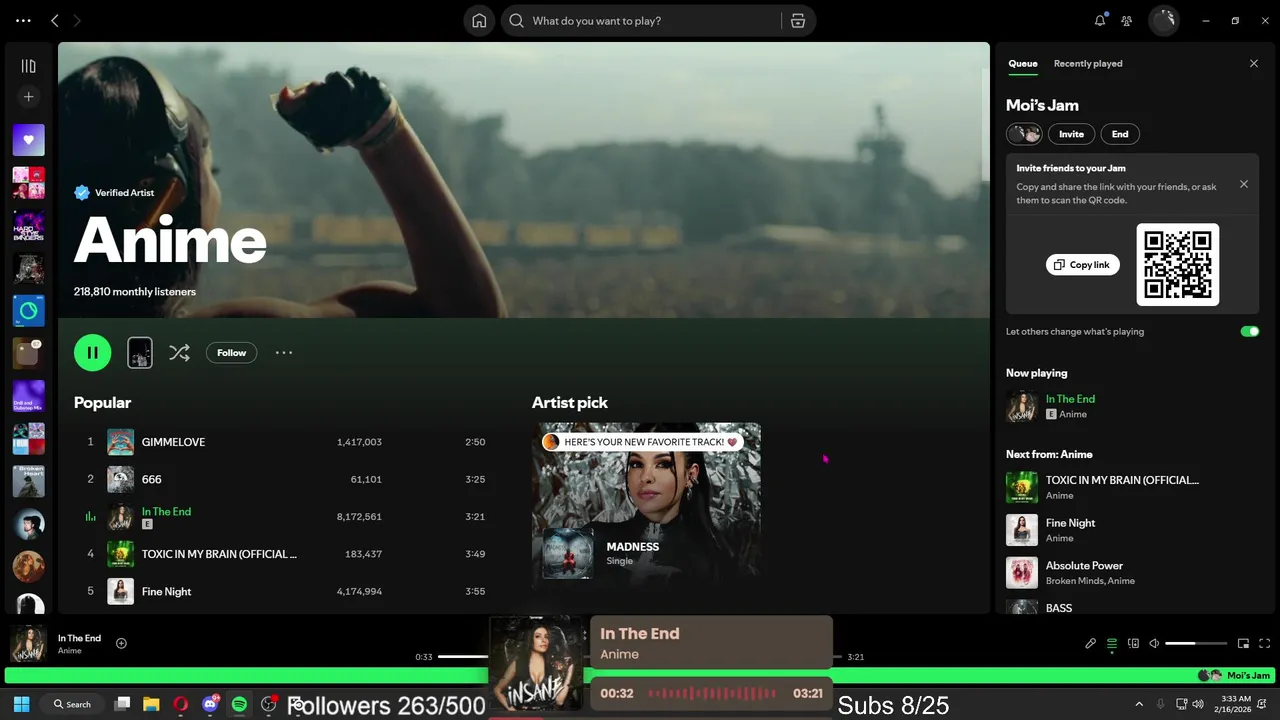Image resolution: width=1280 pixels, height=720 pixels.
Task: Open Opera browser from taskbar
Action: [180, 704]
